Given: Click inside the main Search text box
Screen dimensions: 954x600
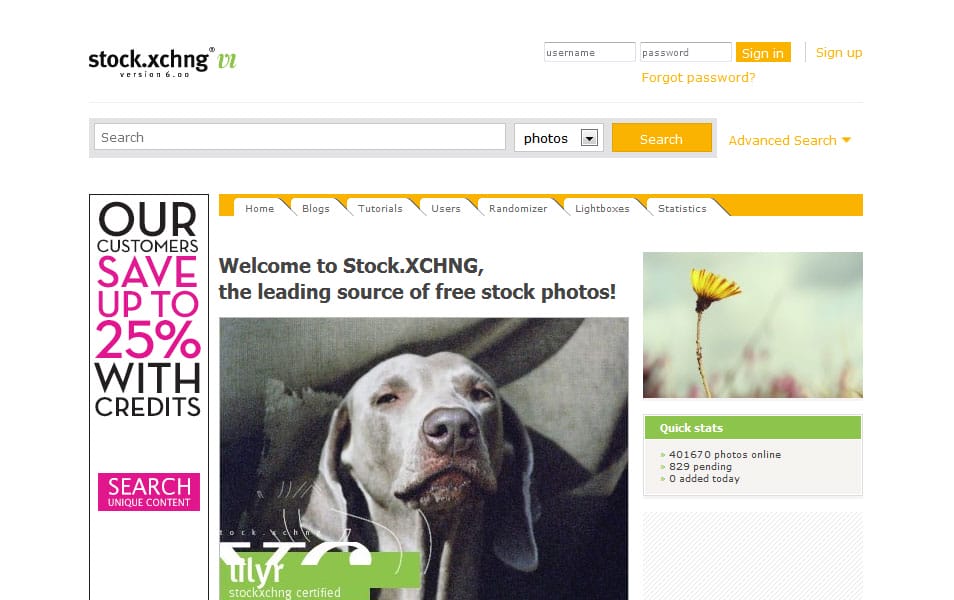Looking at the screenshot, I should (299, 137).
